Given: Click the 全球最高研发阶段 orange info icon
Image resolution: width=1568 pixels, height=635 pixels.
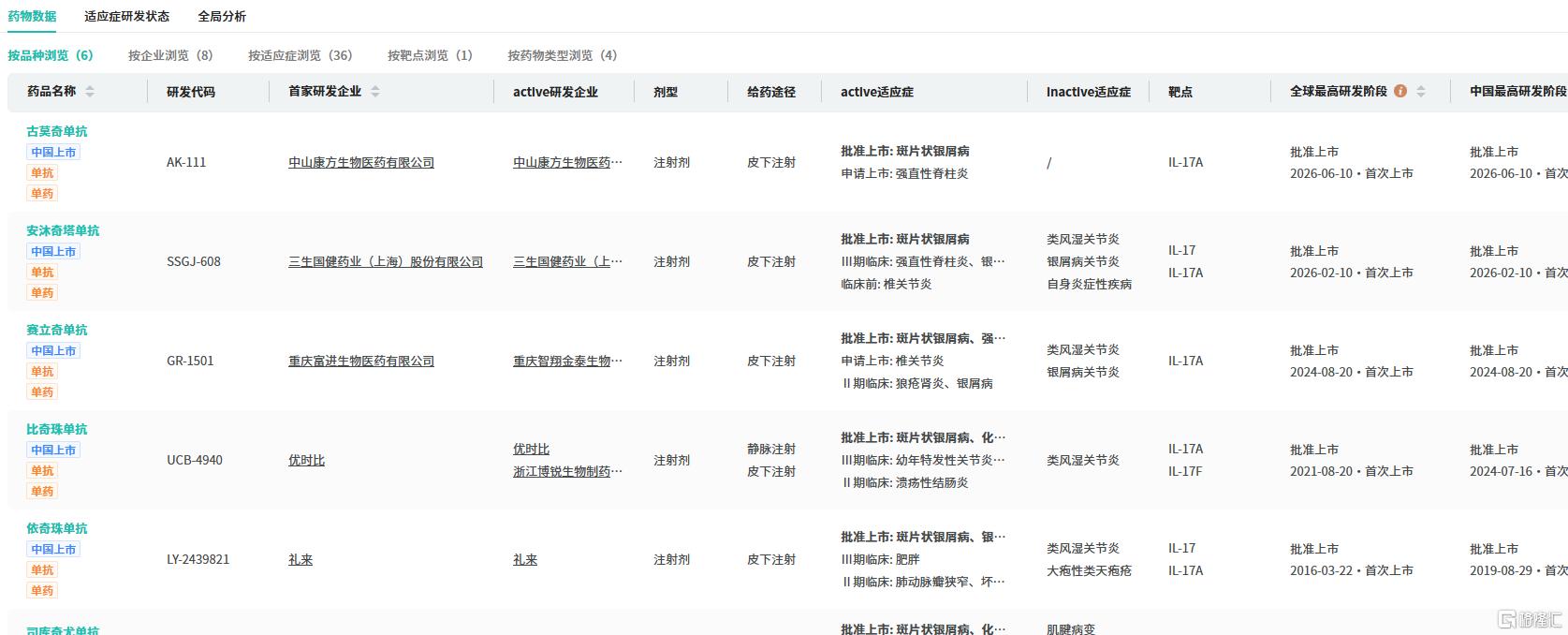Looking at the screenshot, I should (x=1400, y=91).
